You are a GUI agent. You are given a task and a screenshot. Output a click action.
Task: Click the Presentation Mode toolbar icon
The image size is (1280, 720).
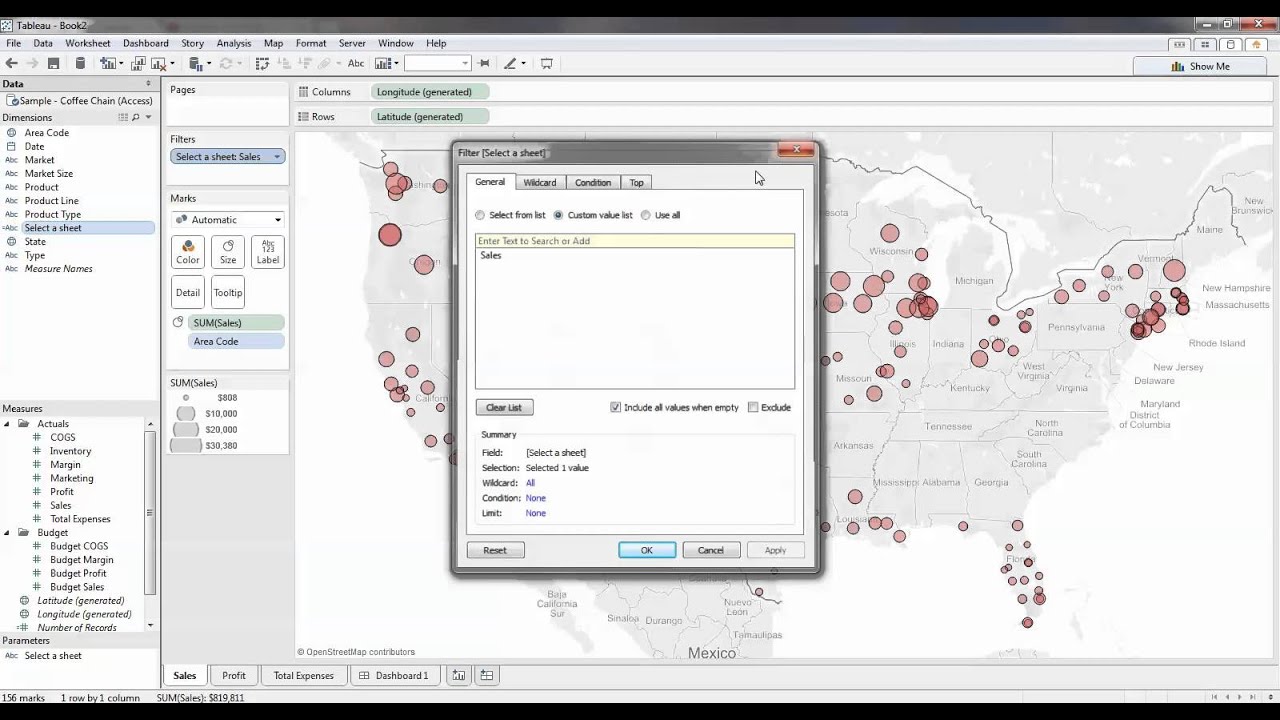click(x=546, y=63)
